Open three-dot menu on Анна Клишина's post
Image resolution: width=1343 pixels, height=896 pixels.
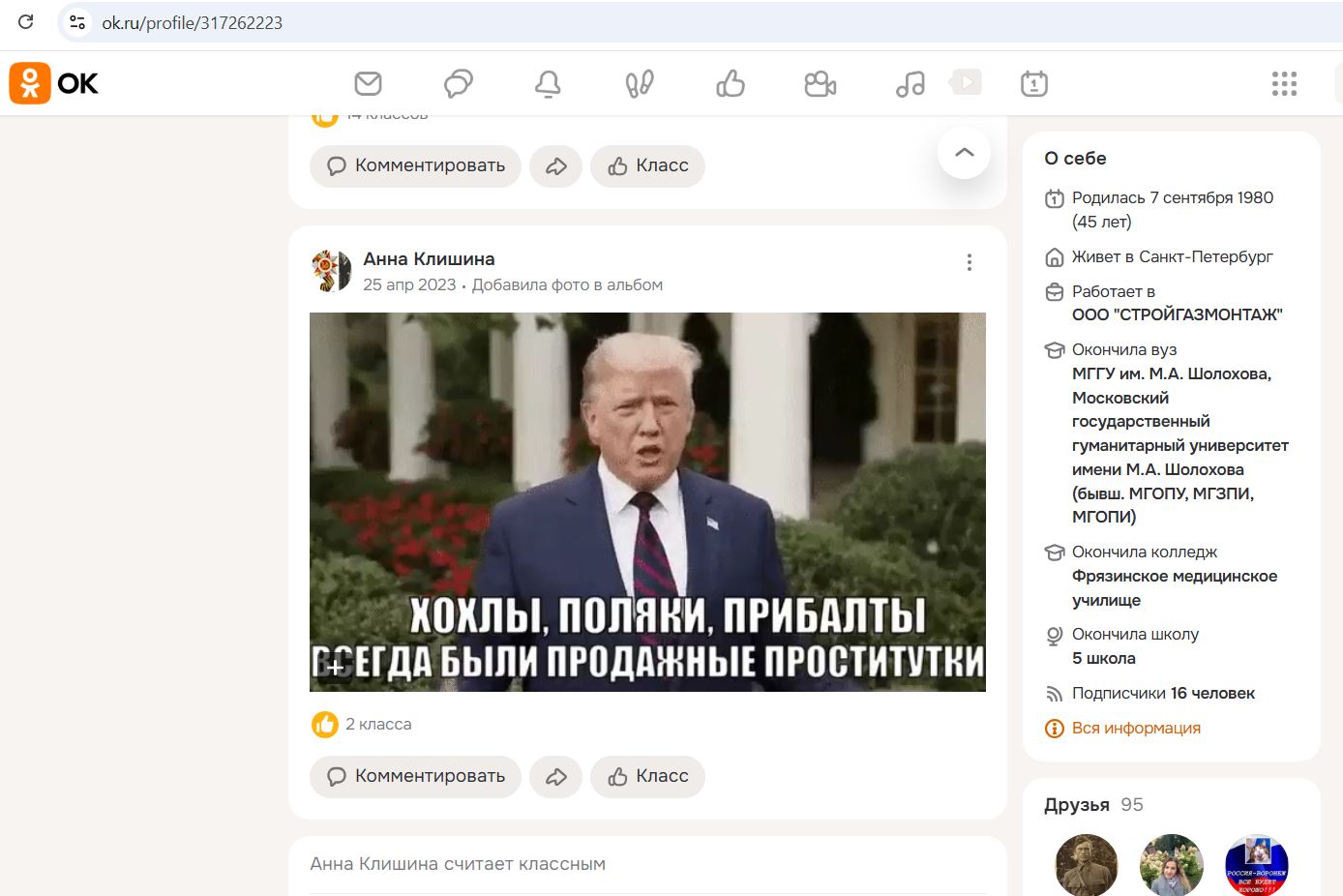pyautogui.click(x=969, y=262)
